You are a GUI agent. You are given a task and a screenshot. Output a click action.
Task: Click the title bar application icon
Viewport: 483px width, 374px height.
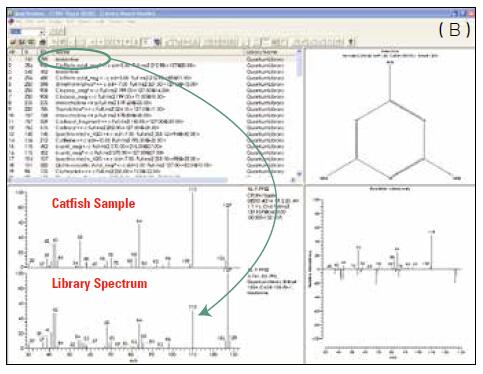coord(11,14)
